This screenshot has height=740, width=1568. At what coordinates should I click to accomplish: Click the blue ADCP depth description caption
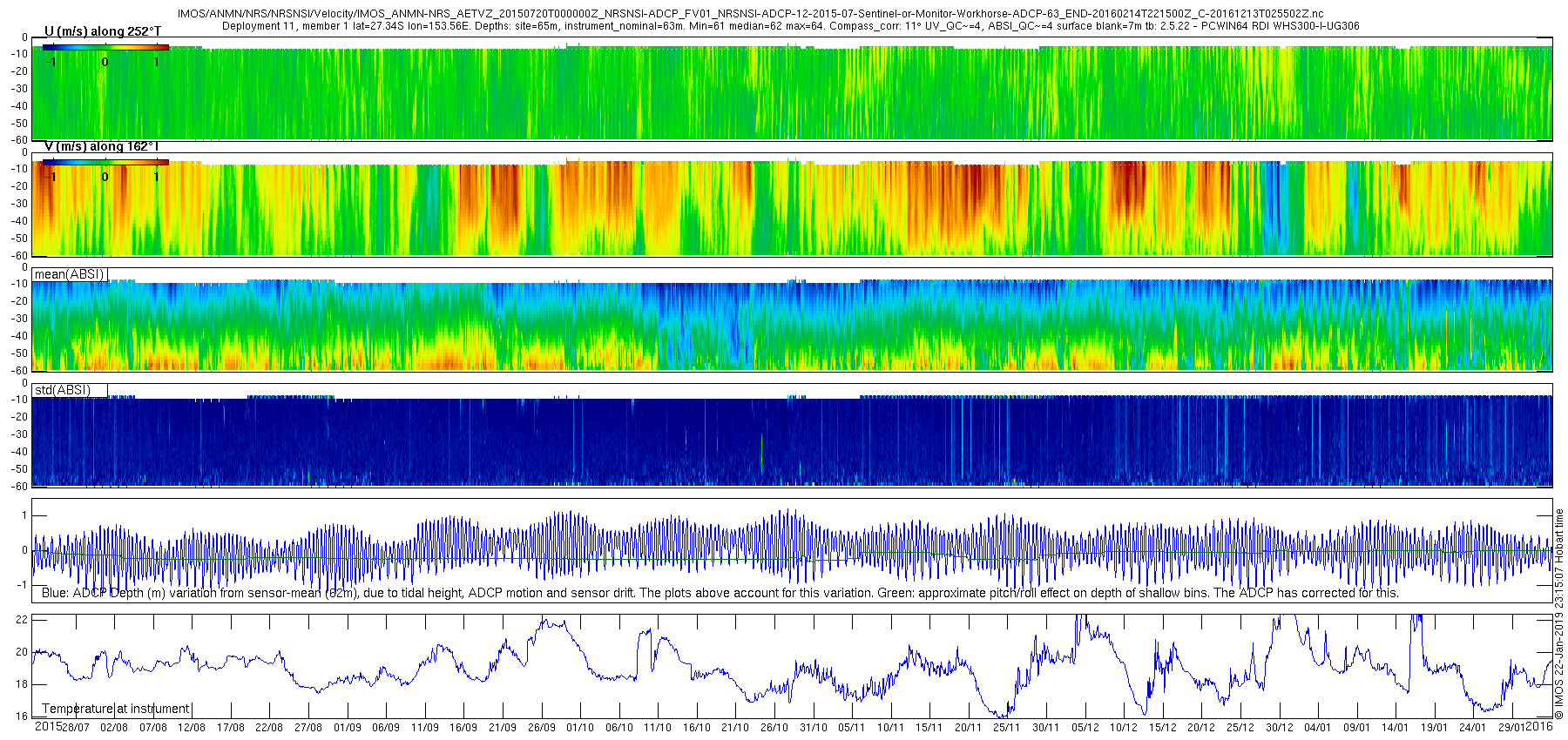(720, 593)
